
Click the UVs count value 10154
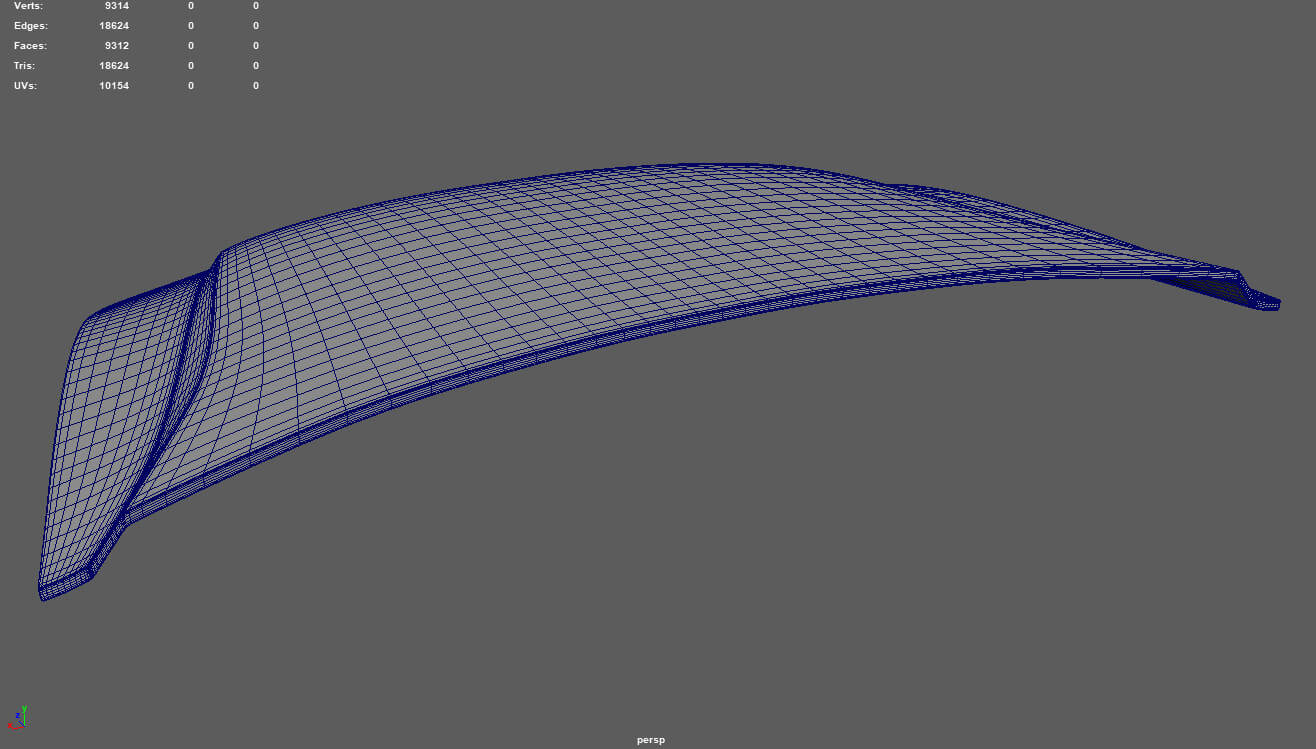coord(114,86)
